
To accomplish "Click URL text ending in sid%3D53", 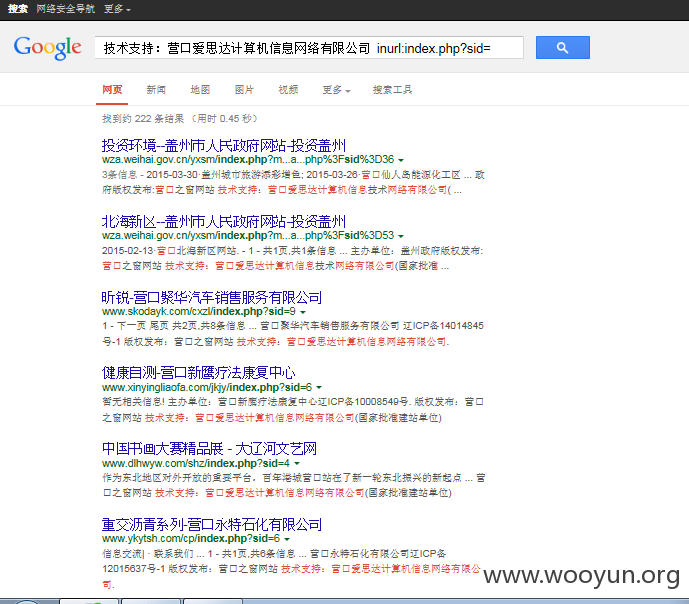I will tap(248, 235).
